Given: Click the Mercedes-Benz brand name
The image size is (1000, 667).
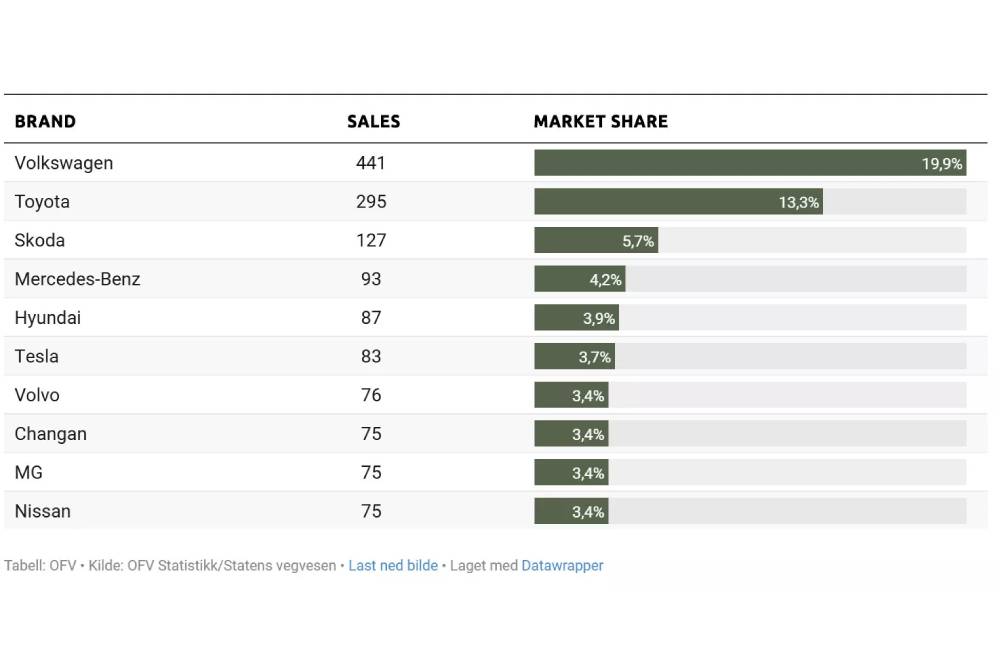Looking at the screenshot, I should (x=77, y=279).
